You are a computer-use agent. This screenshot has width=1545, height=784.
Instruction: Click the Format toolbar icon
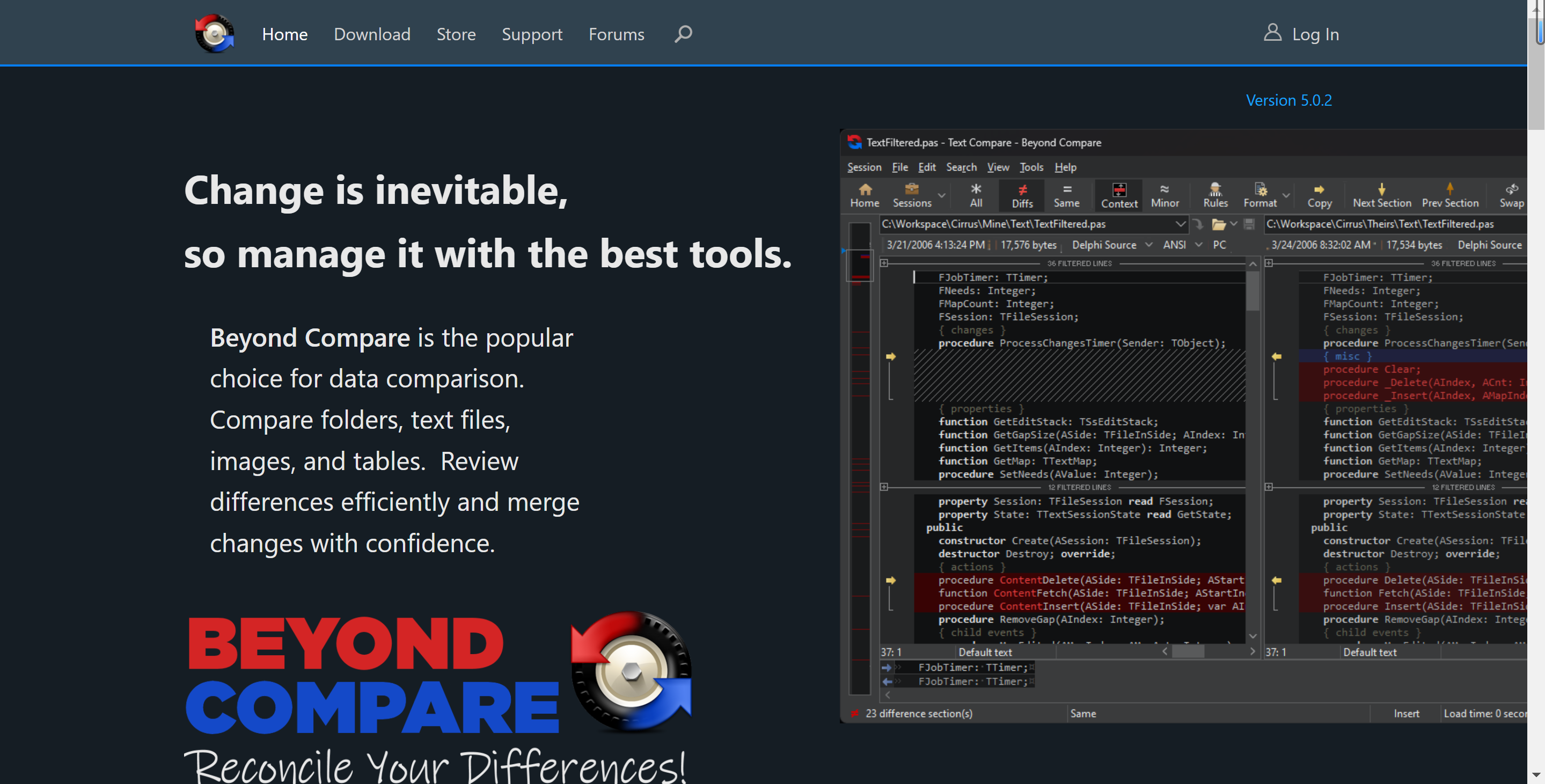coord(1260,195)
